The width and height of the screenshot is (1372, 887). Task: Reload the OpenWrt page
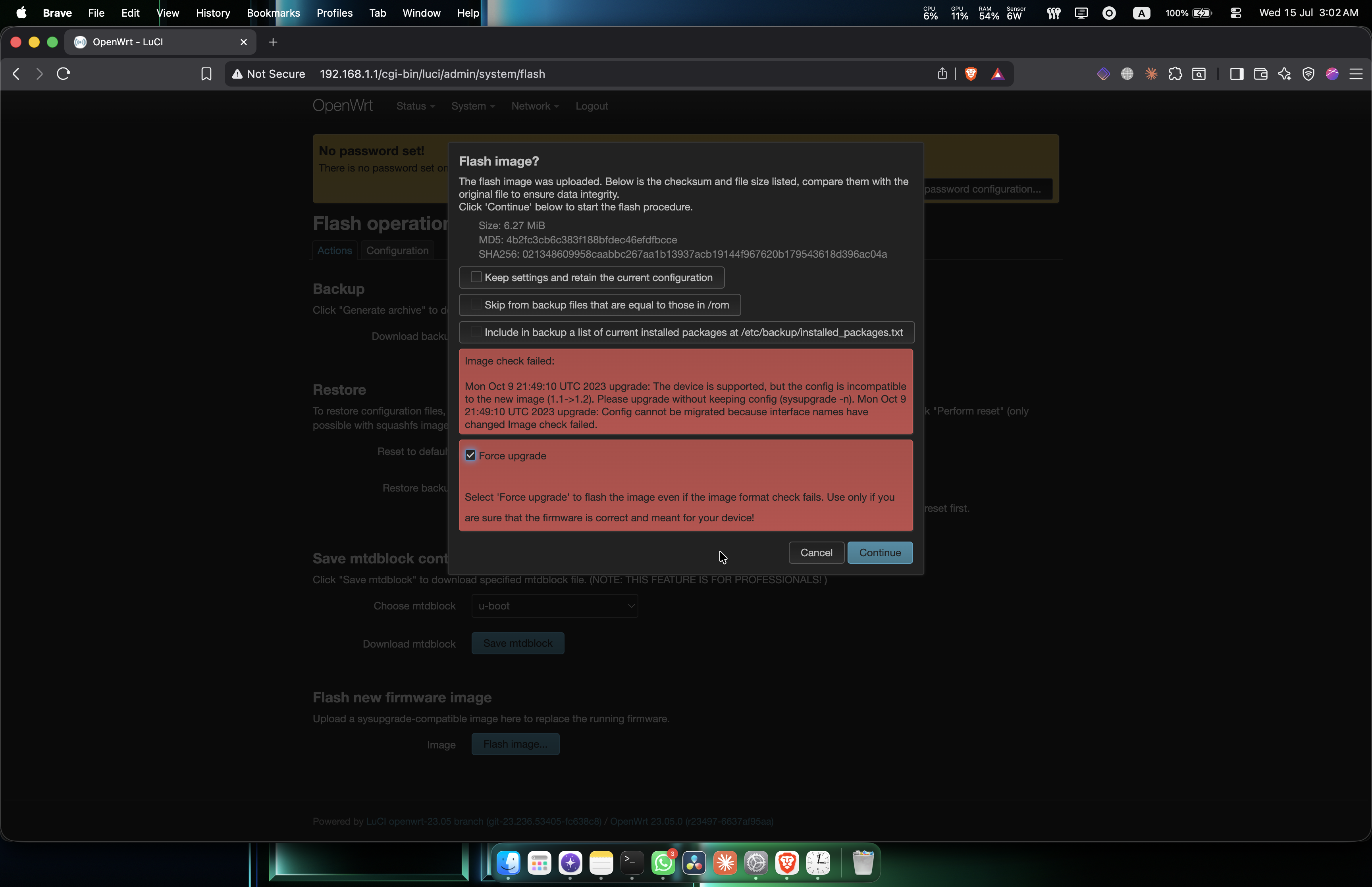pyautogui.click(x=64, y=74)
